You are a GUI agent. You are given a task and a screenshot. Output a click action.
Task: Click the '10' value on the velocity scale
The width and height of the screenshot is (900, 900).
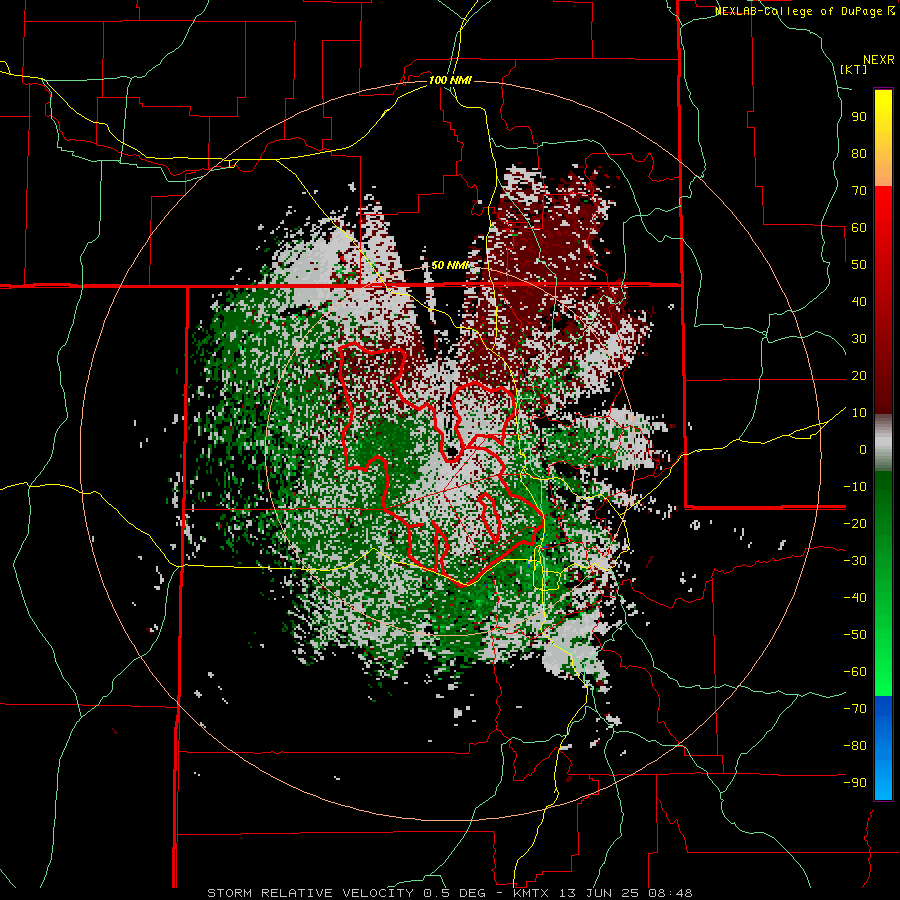tap(859, 413)
